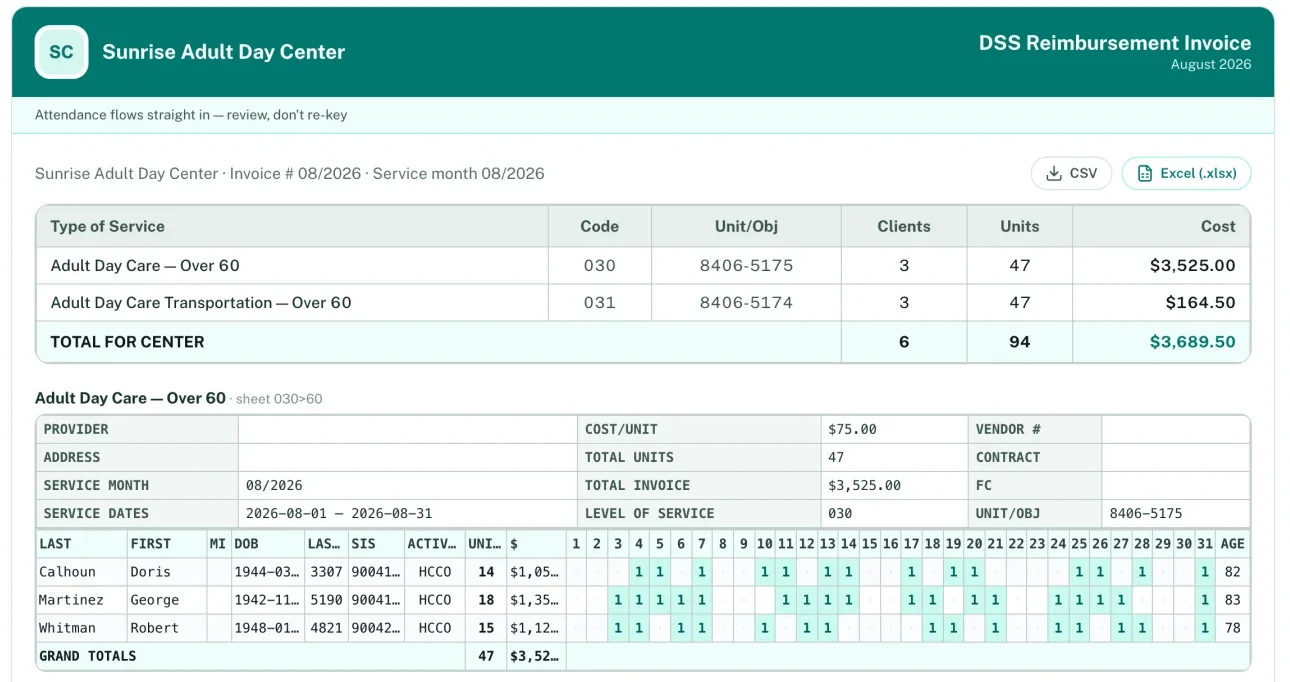The width and height of the screenshot is (1290, 682).
Task: Click service code 030 in summary table
Action: (599, 265)
